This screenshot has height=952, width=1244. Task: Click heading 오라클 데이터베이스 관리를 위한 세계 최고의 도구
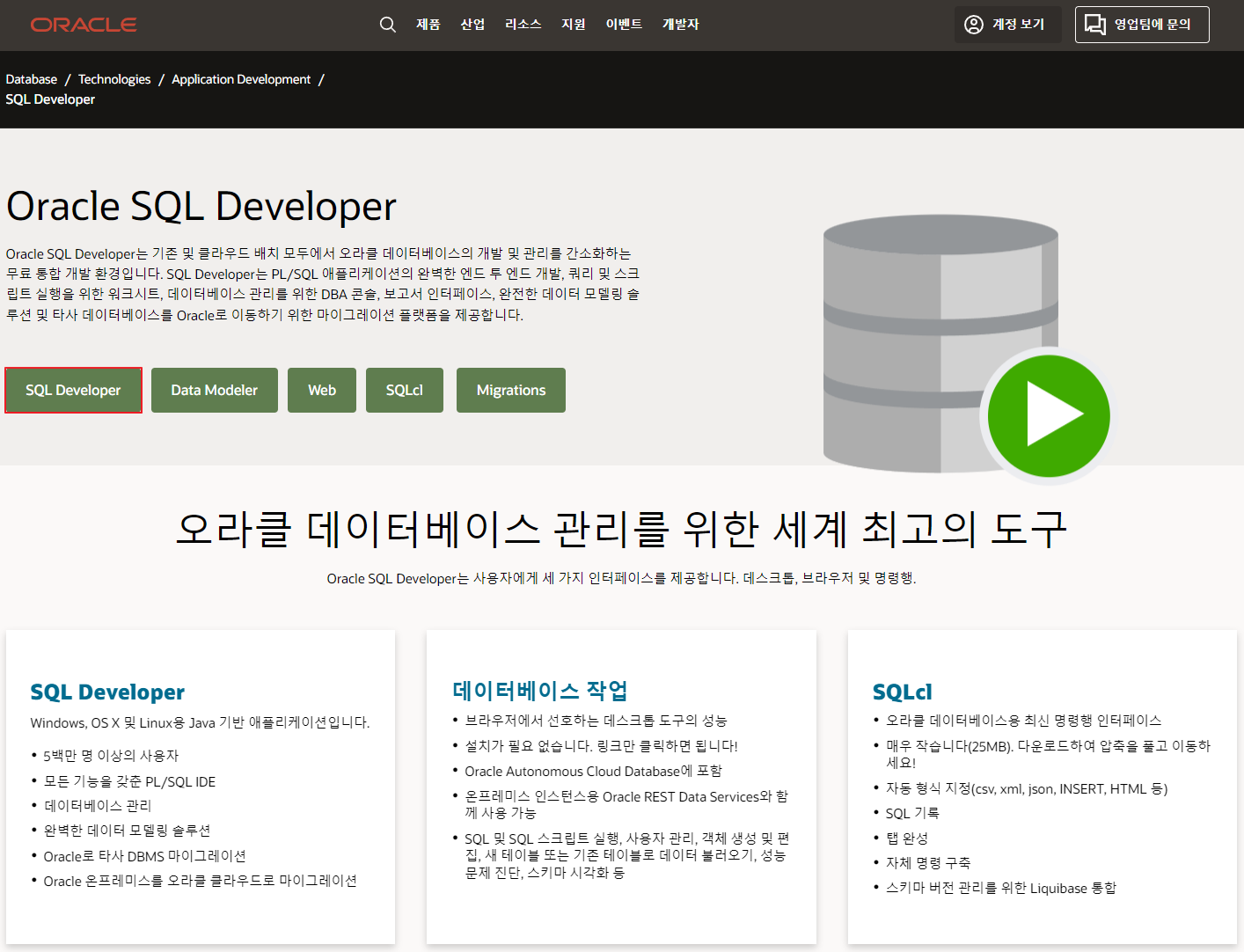click(621, 529)
